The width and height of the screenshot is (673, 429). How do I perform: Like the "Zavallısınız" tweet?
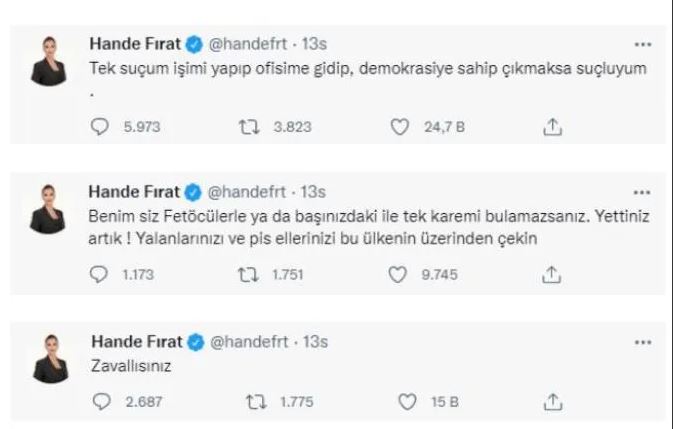coord(406,402)
